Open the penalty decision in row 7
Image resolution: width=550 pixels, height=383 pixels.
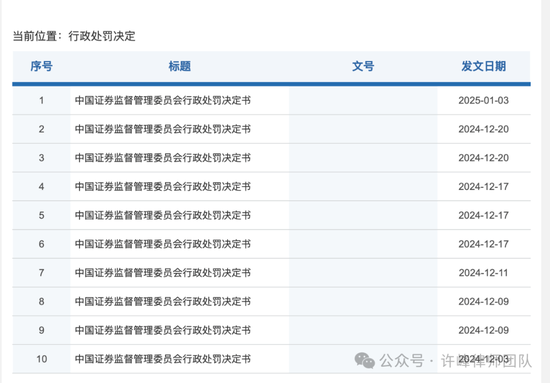pos(163,273)
